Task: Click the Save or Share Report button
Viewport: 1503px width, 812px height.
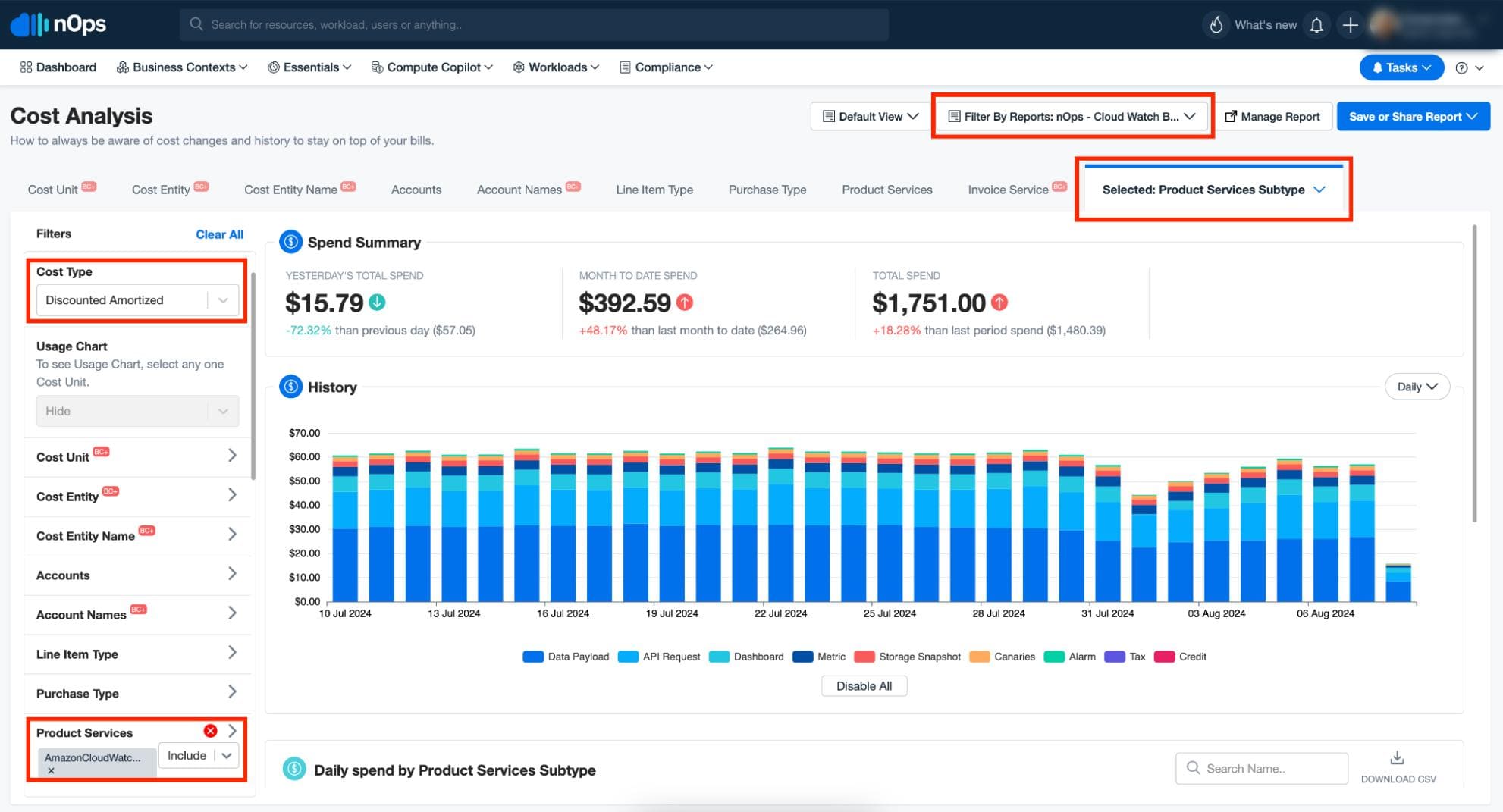Action: click(x=1413, y=116)
